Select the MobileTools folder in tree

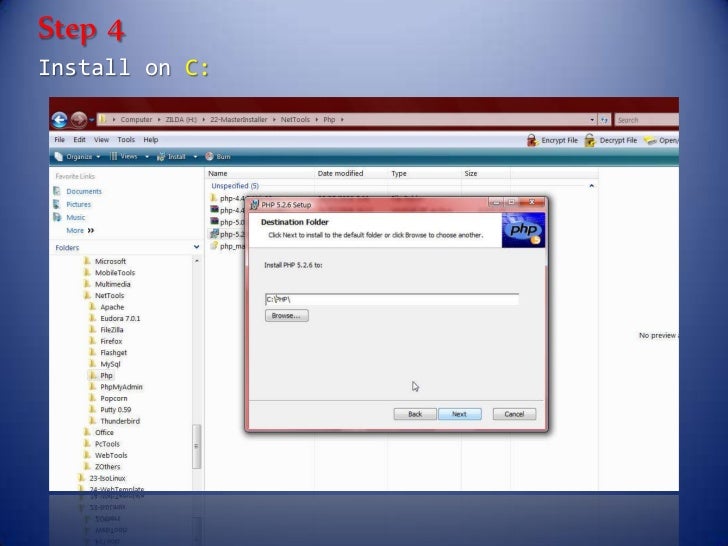(115, 273)
